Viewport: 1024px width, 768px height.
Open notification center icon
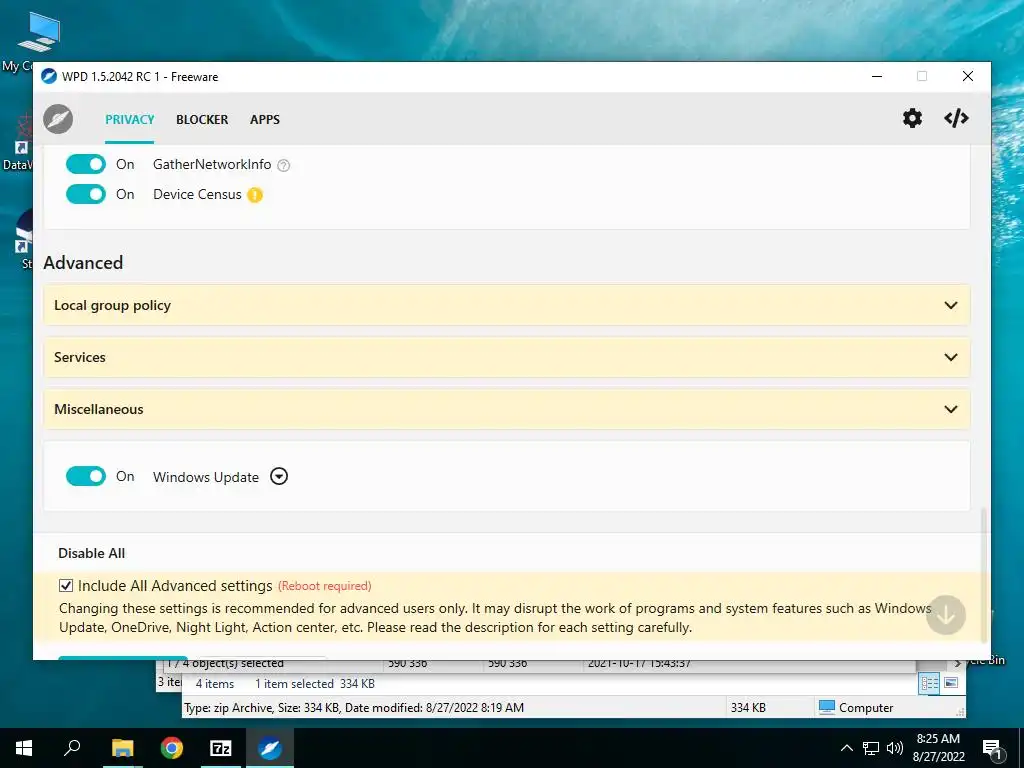tap(992, 749)
